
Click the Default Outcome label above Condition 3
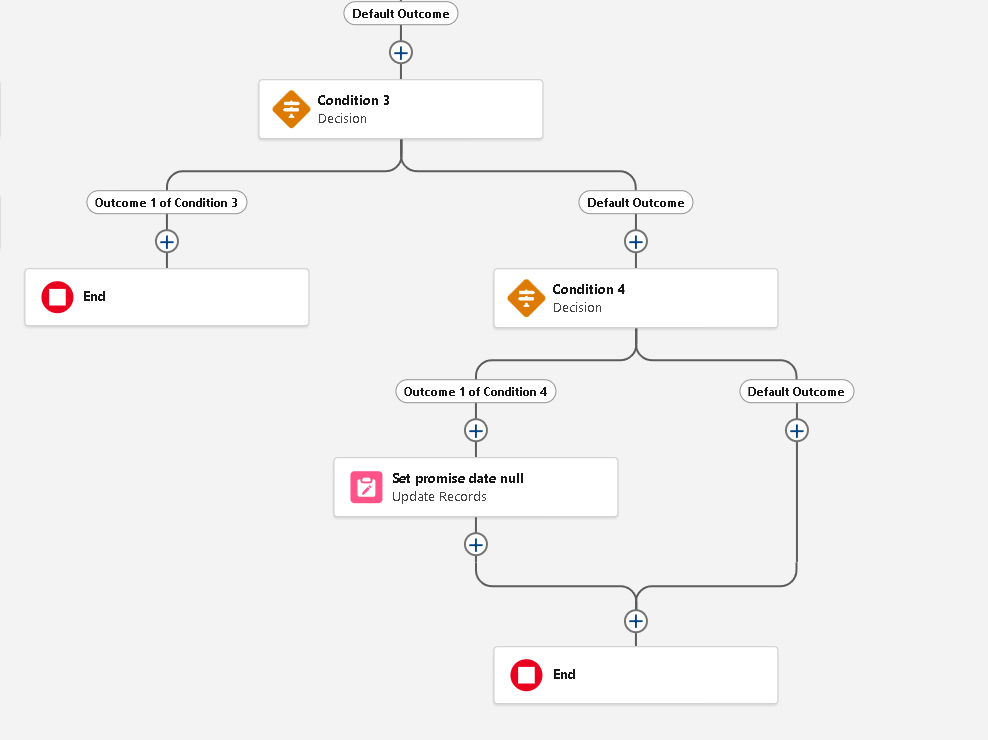tap(401, 14)
